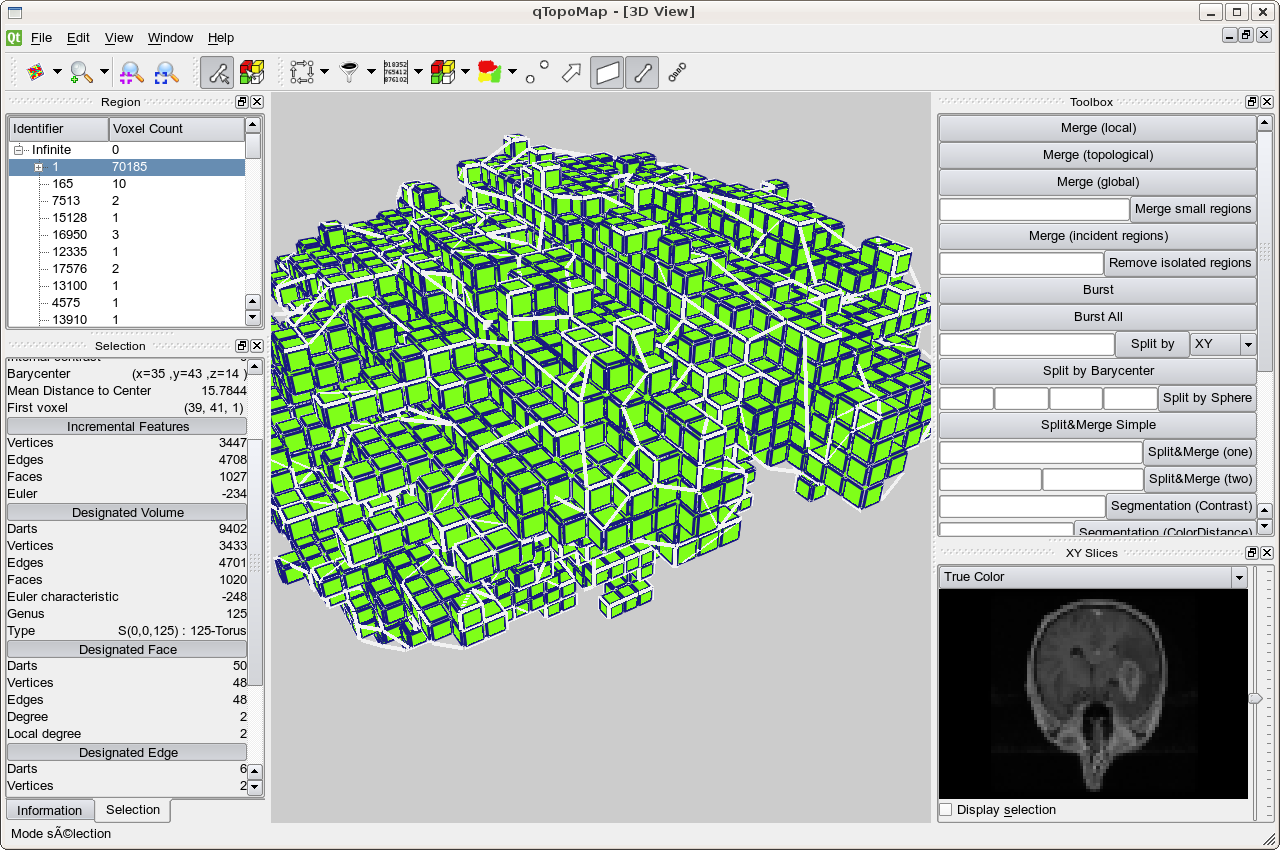Viewport: 1280px width, 850px height.
Task: Click the outlined arrow toolbar icon
Action: [x=571, y=72]
